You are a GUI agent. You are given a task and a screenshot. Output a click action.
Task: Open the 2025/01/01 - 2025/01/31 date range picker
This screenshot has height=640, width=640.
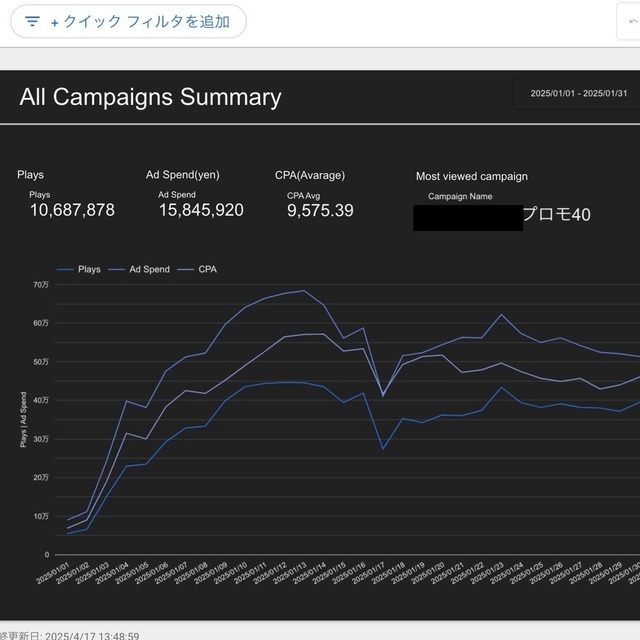580,94
